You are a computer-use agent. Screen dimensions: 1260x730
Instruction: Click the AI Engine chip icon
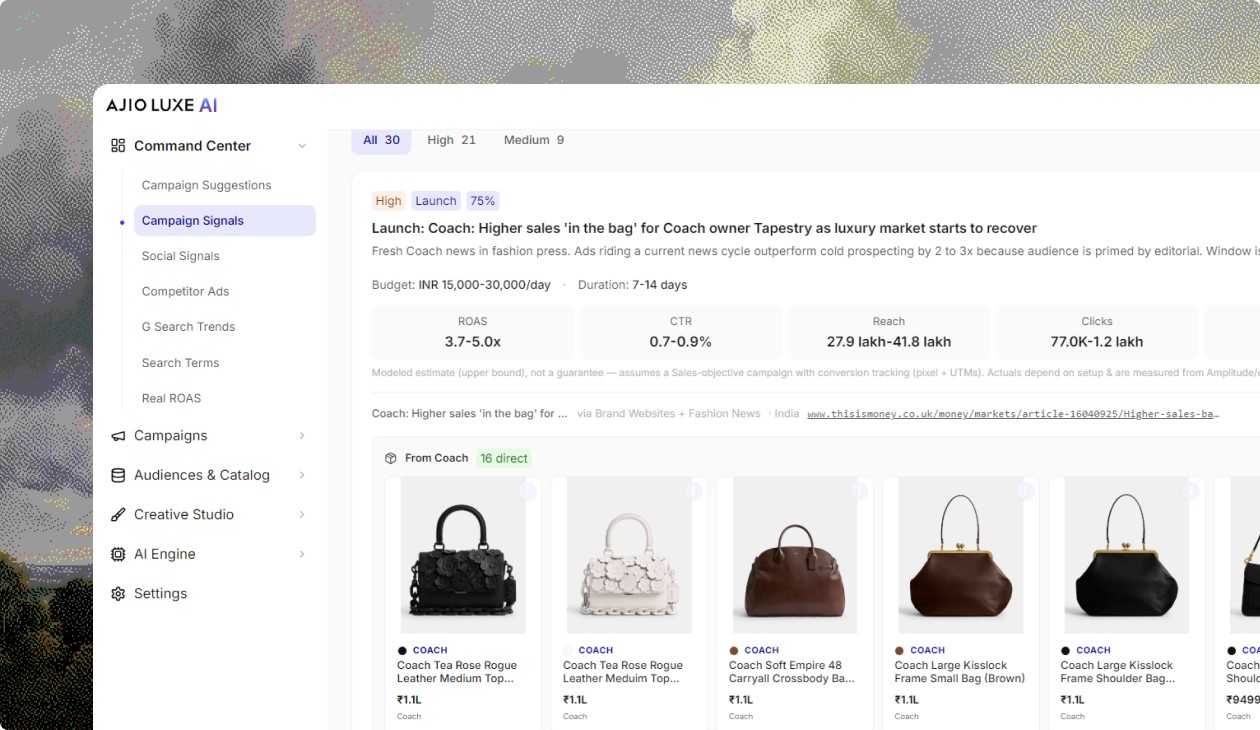118,554
